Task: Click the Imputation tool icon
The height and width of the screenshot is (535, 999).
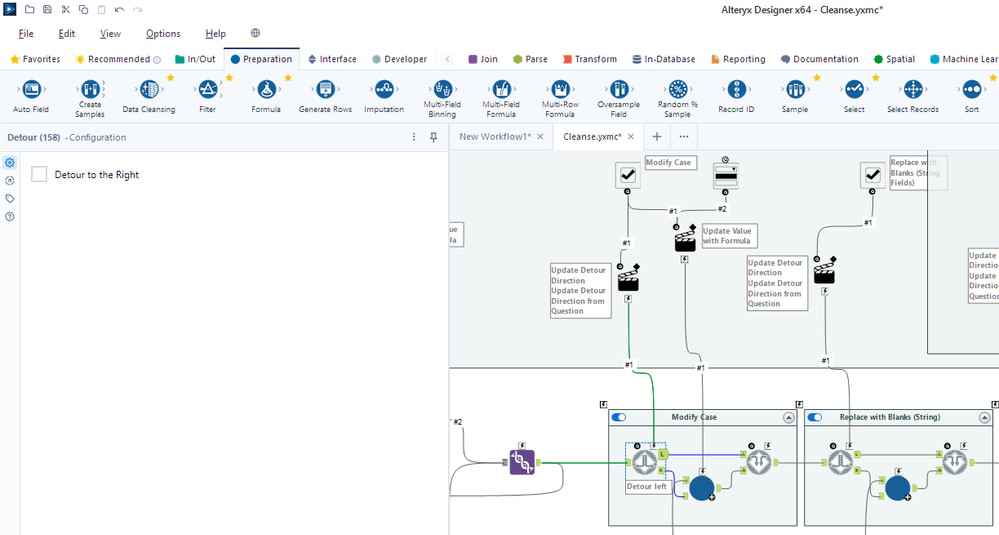Action: [384, 89]
